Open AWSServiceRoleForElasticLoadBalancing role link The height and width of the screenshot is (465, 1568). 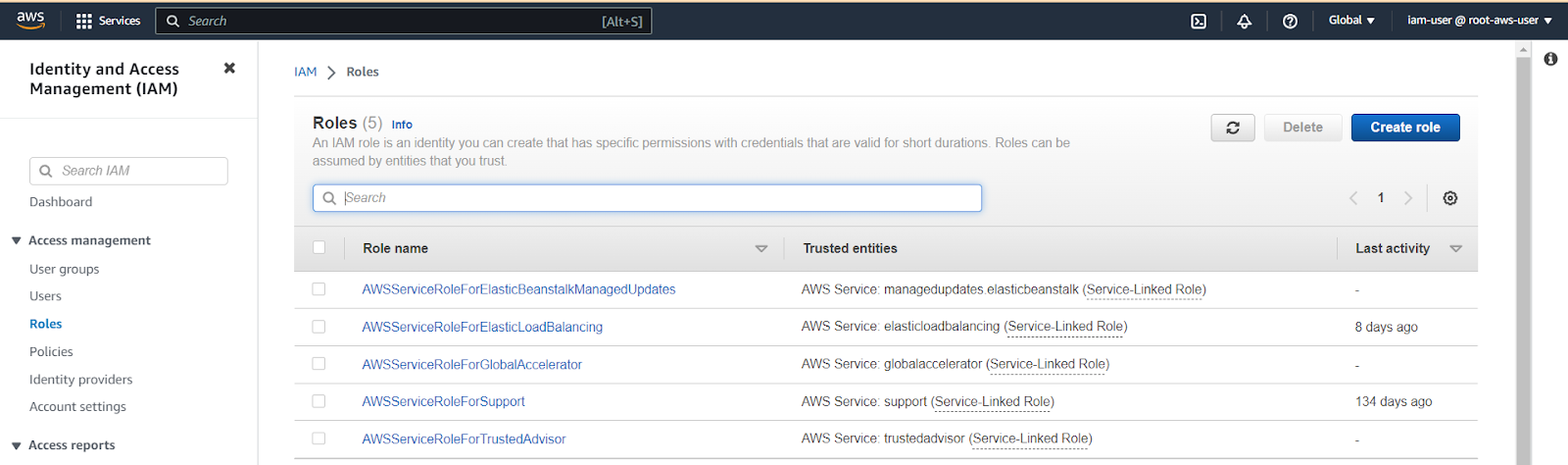click(482, 327)
